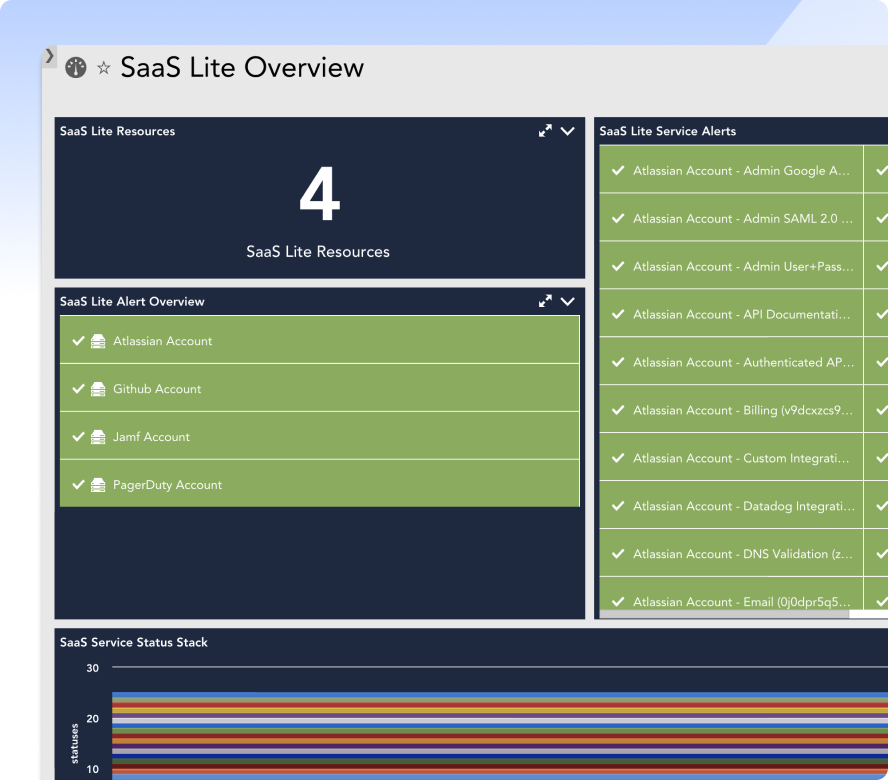The width and height of the screenshot is (888, 780).
Task: Click the server icon beside Github Account
Action: (98, 389)
